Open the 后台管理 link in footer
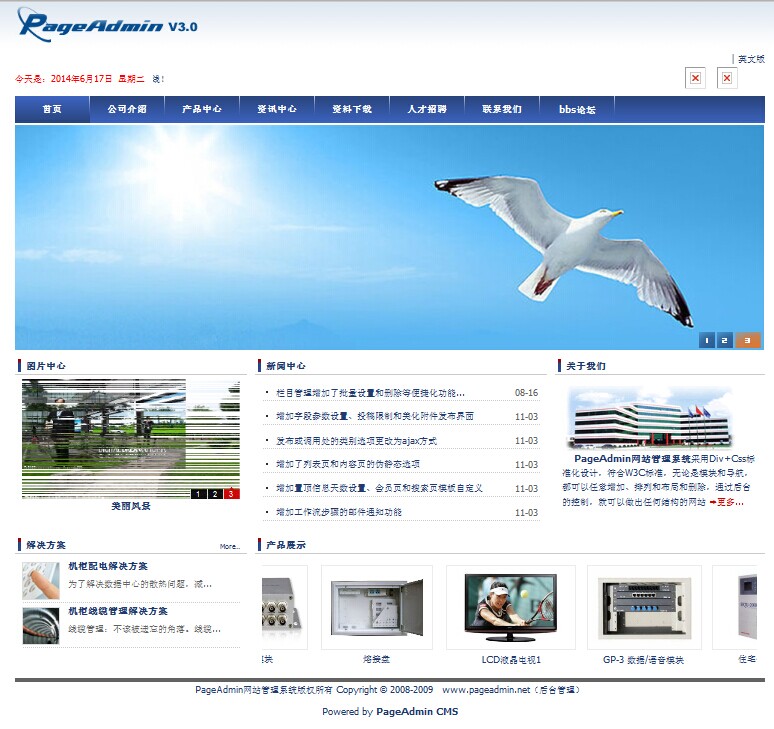 click(x=558, y=689)
